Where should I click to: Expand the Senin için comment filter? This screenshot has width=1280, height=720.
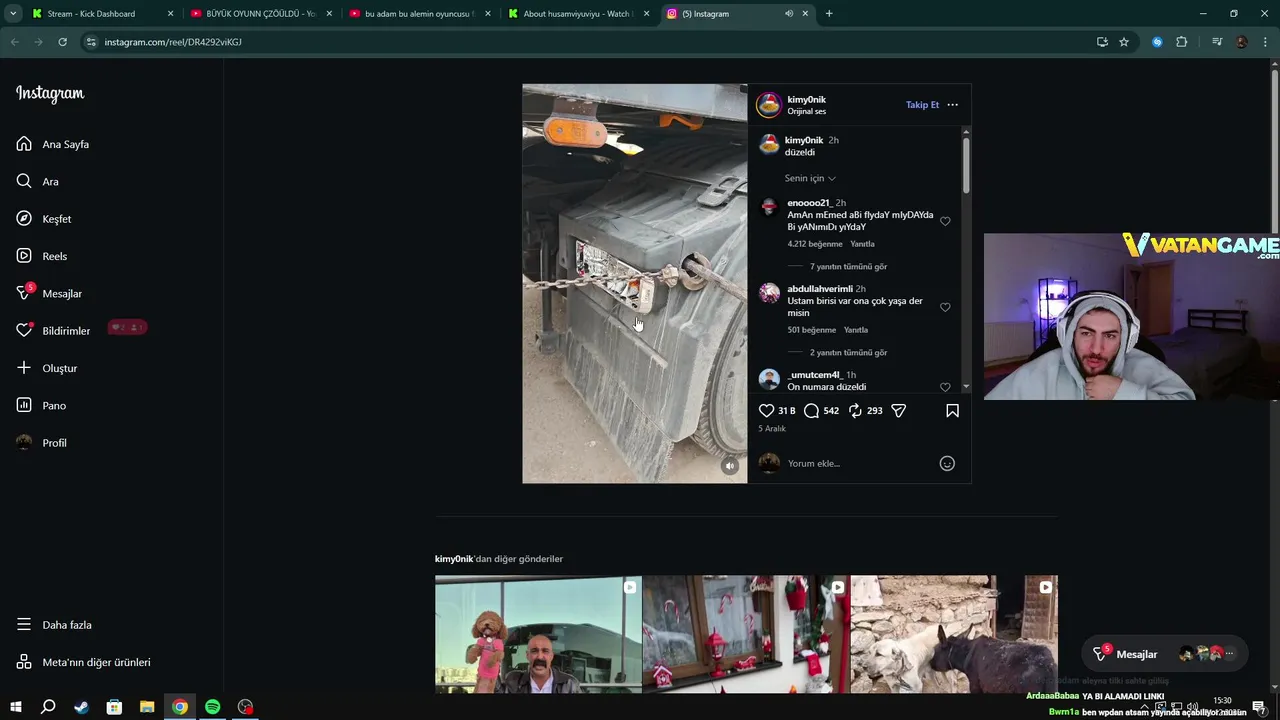[810, 178]
